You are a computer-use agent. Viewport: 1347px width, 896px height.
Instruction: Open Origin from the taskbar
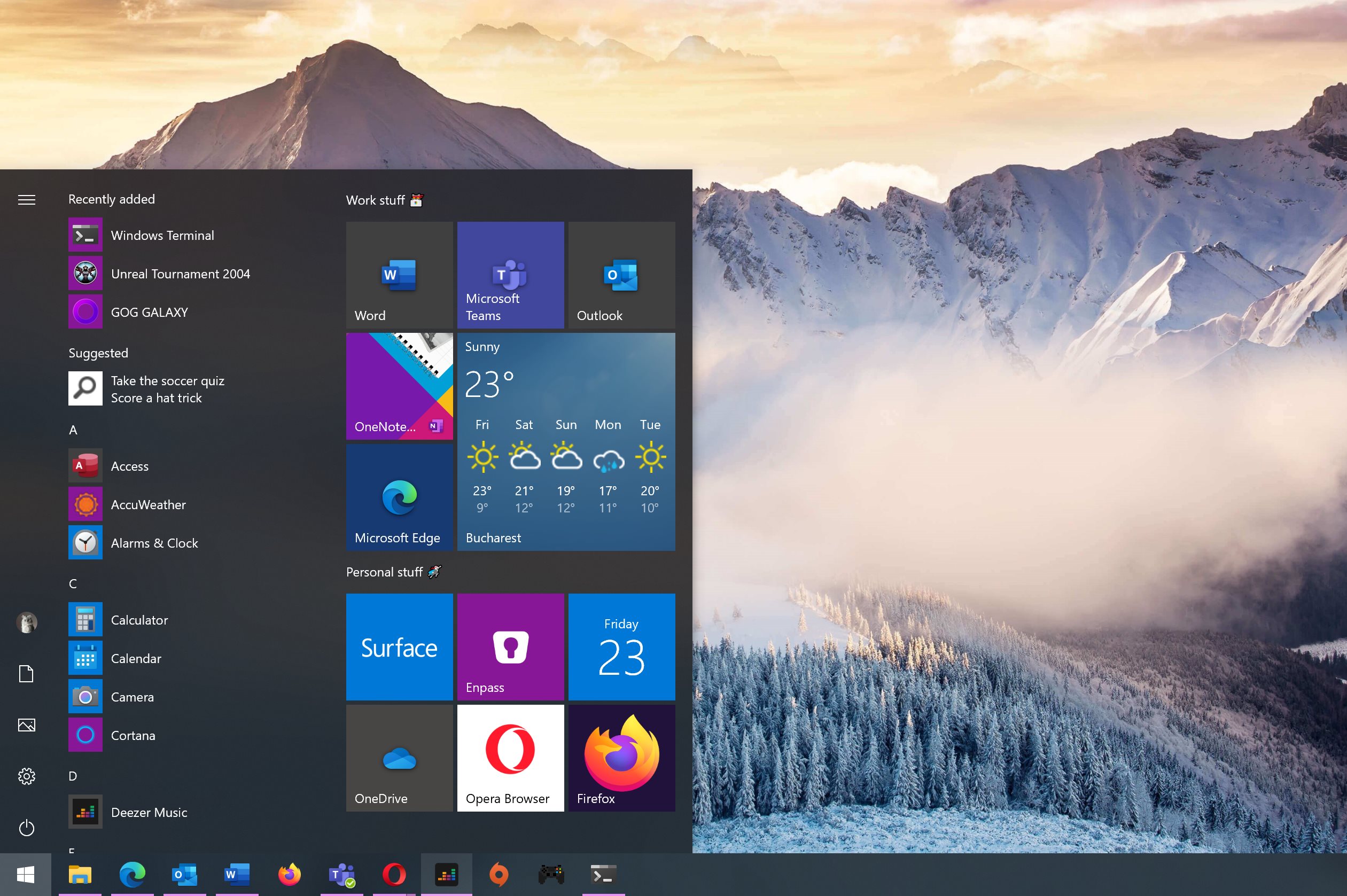coord(499,874)
